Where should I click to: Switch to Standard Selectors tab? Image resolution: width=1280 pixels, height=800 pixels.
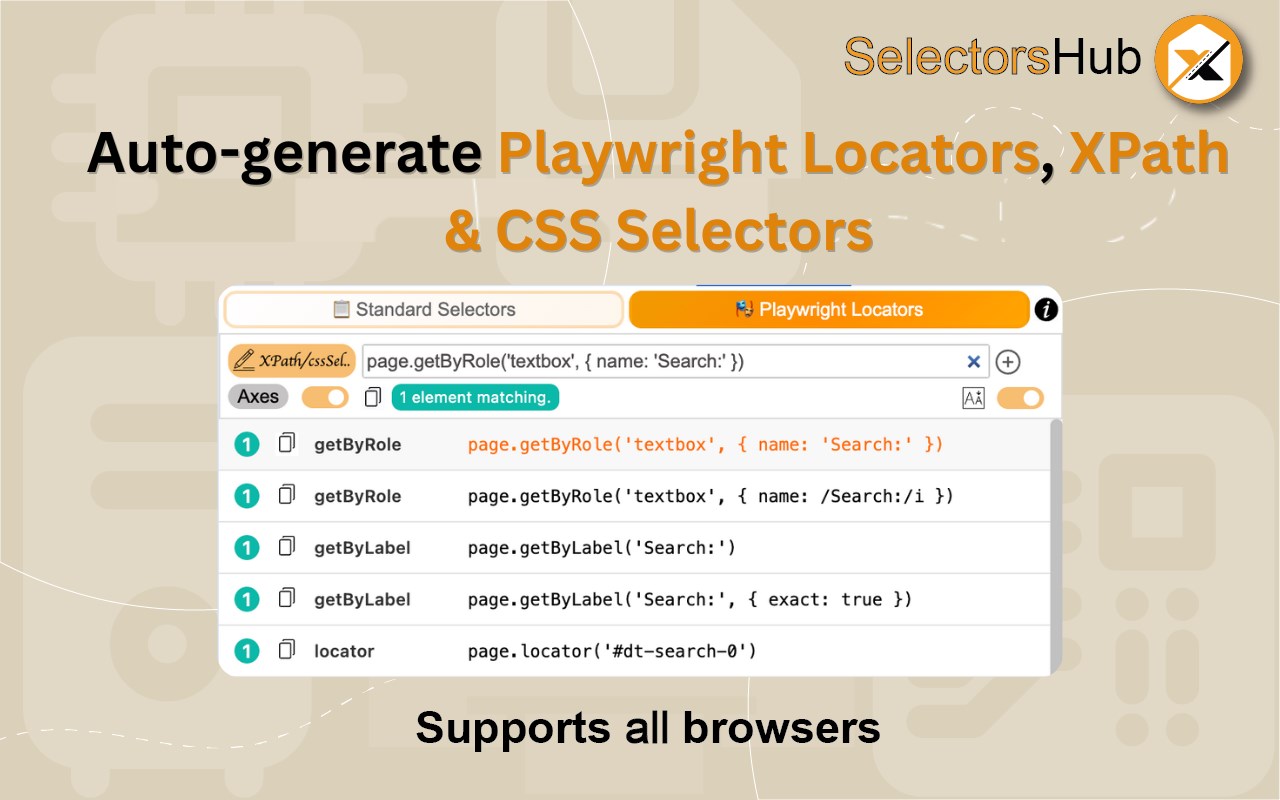[424, 310]
